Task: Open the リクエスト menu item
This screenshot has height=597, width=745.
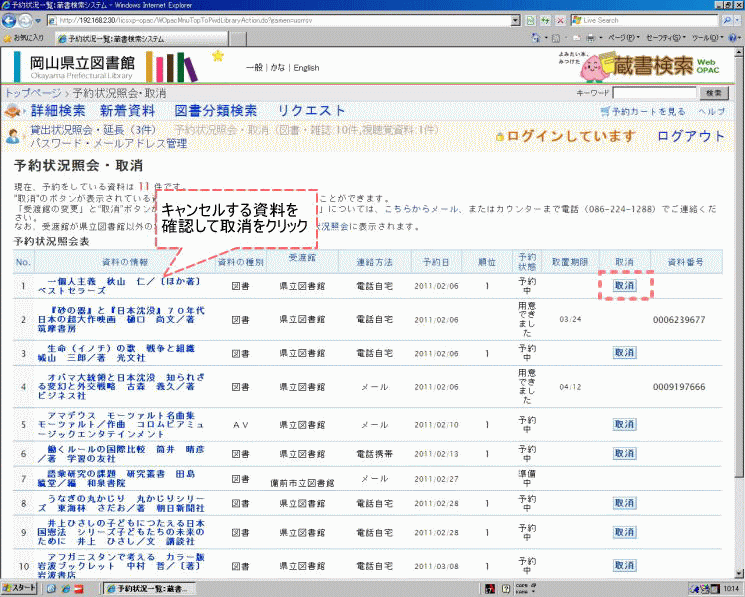Action: (x=311, y=111)
